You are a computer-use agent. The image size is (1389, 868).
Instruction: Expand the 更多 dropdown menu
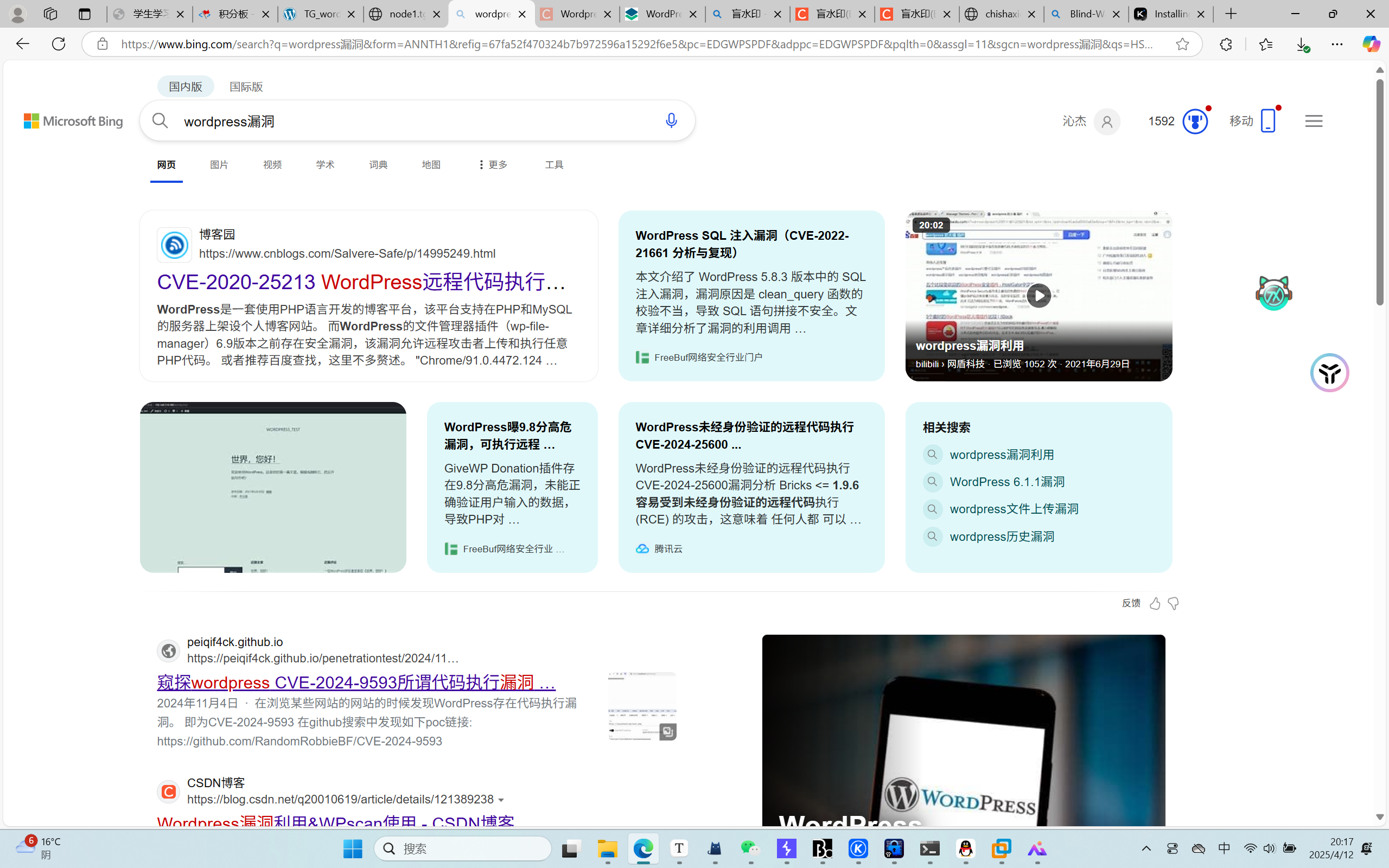pos(493,165)
